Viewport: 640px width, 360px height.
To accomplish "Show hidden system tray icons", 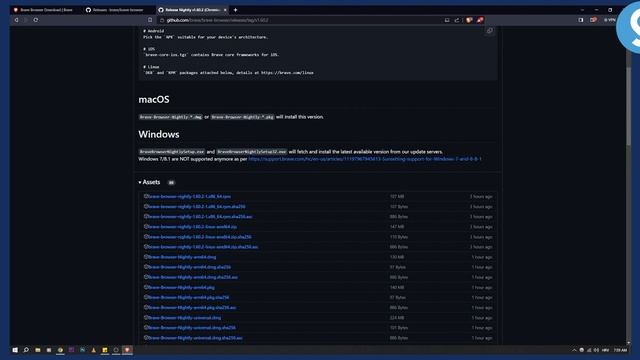I will [x=574, y=350].
